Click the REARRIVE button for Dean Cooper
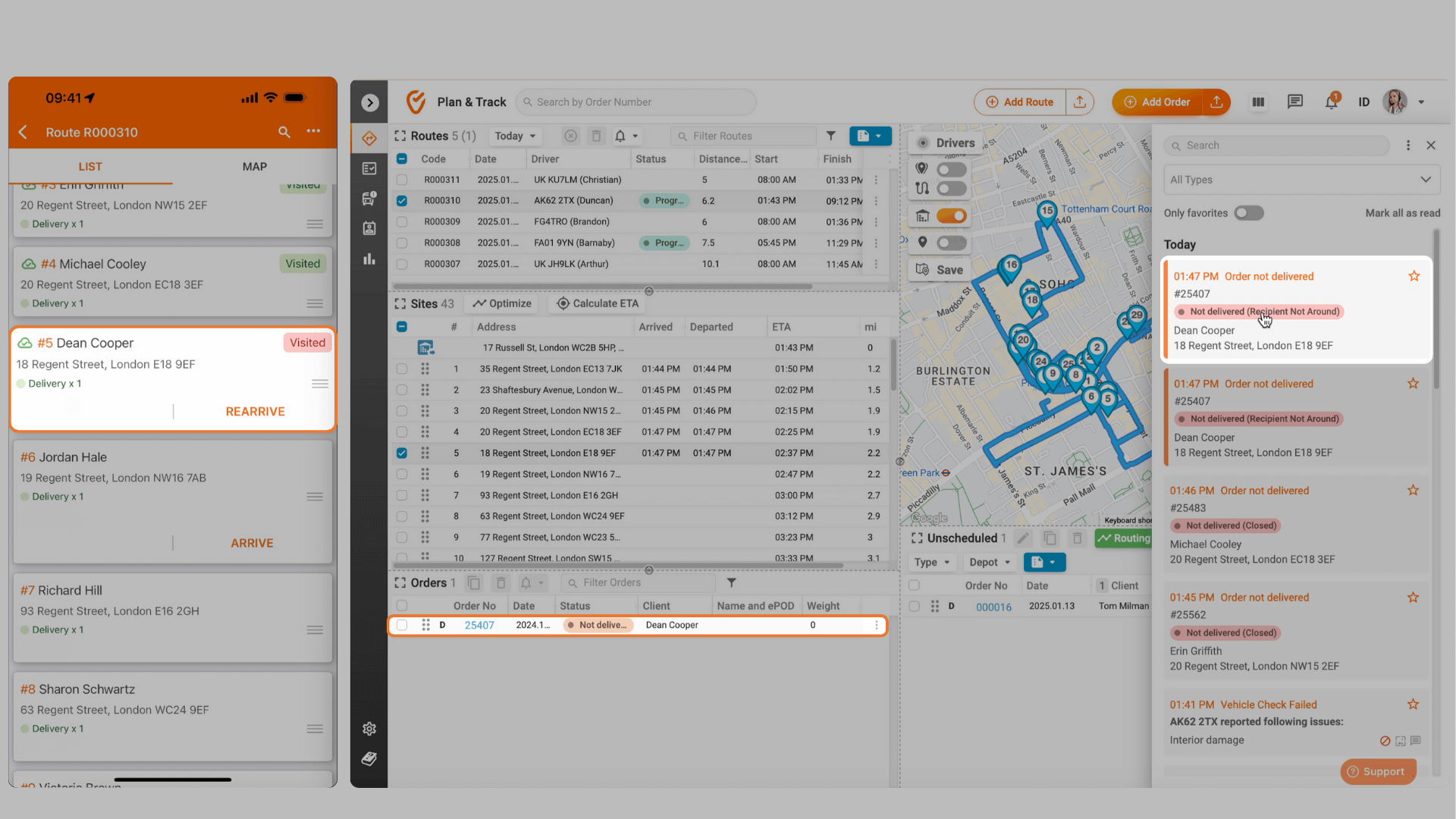1456x819 pixels. [254, 411]
